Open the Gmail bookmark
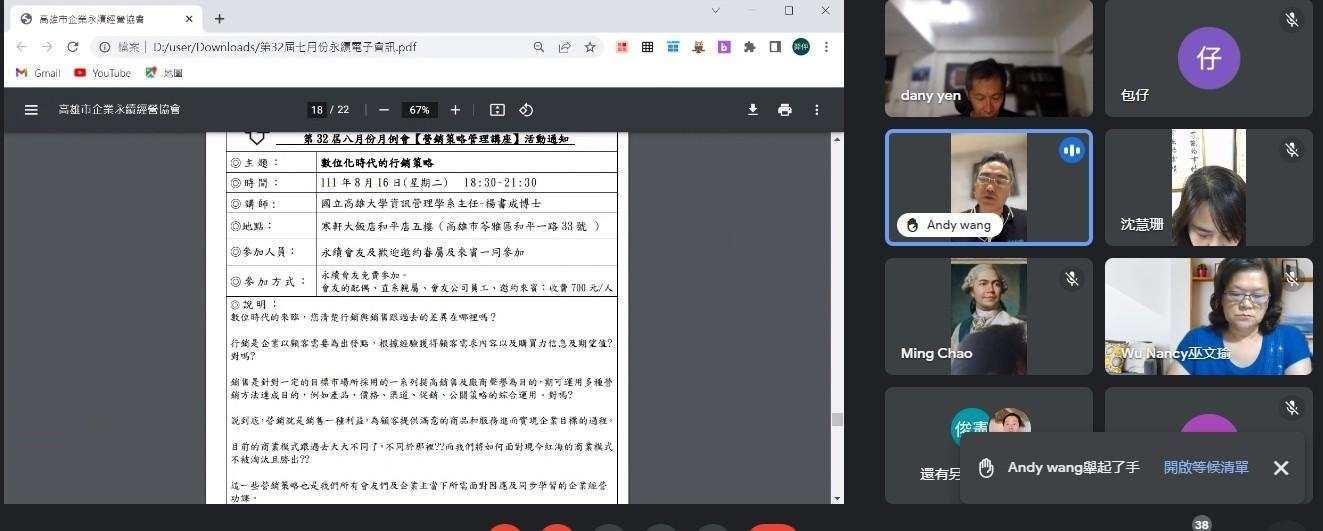 (38, 73)
